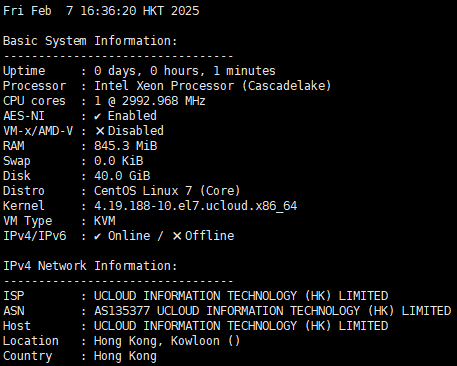Click the 40.0 GiB Disk value

click(122, 176)
